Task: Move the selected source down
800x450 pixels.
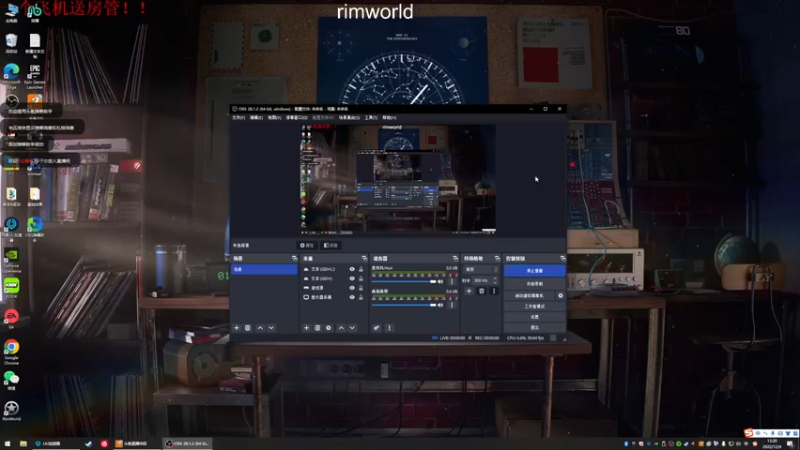Action: [x=352, y=328]
